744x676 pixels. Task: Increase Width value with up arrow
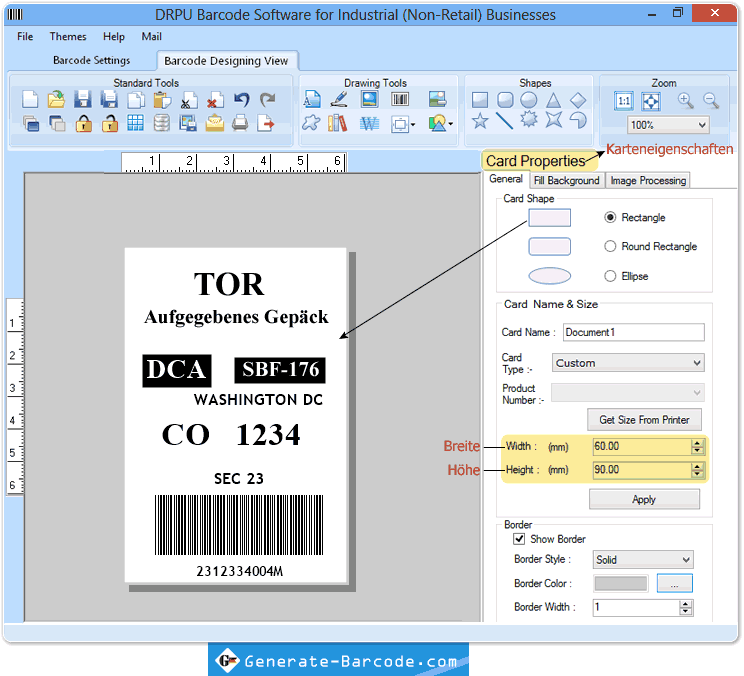[x=697, y=443]
